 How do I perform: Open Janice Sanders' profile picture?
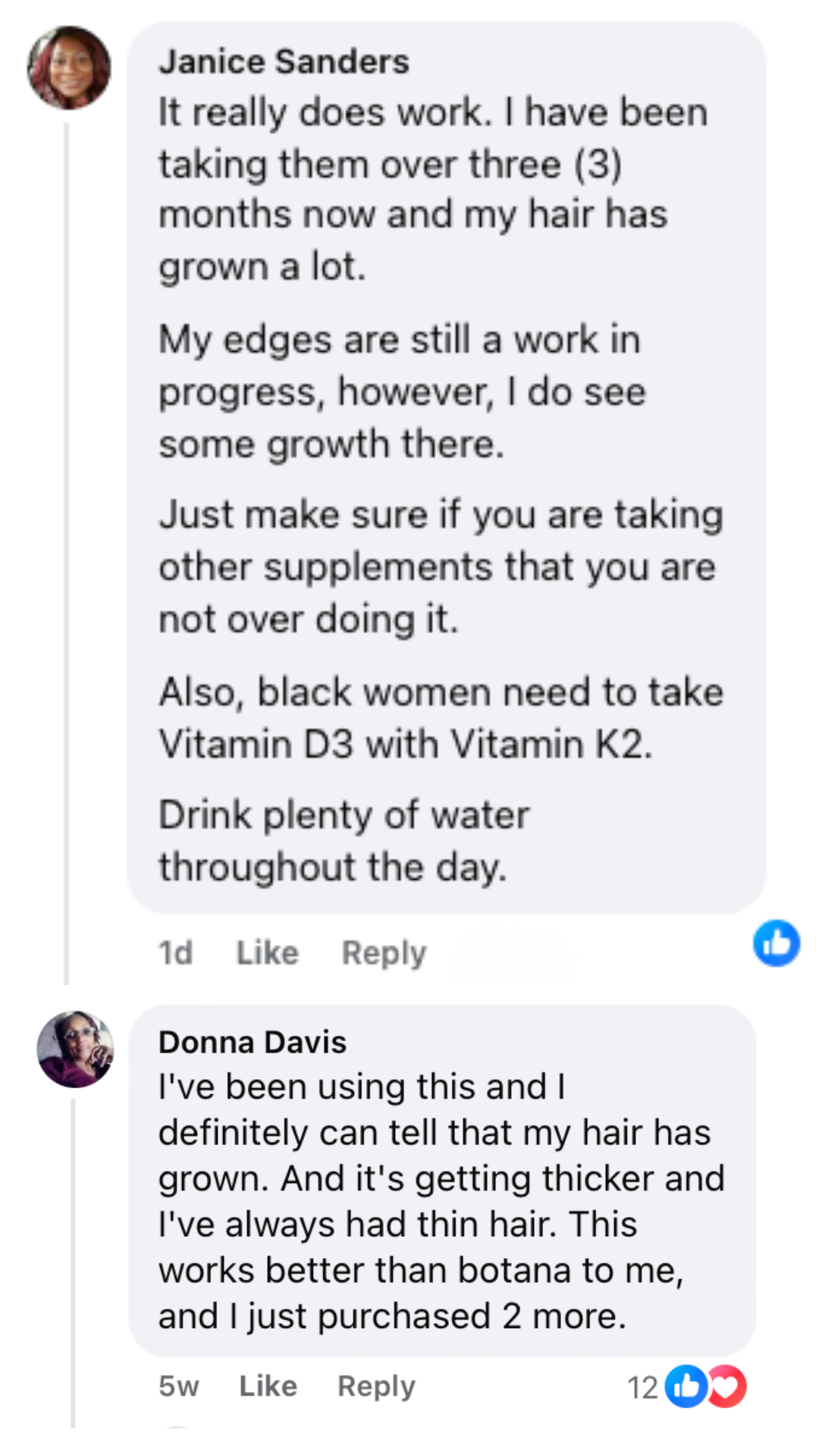coord(69,68)
